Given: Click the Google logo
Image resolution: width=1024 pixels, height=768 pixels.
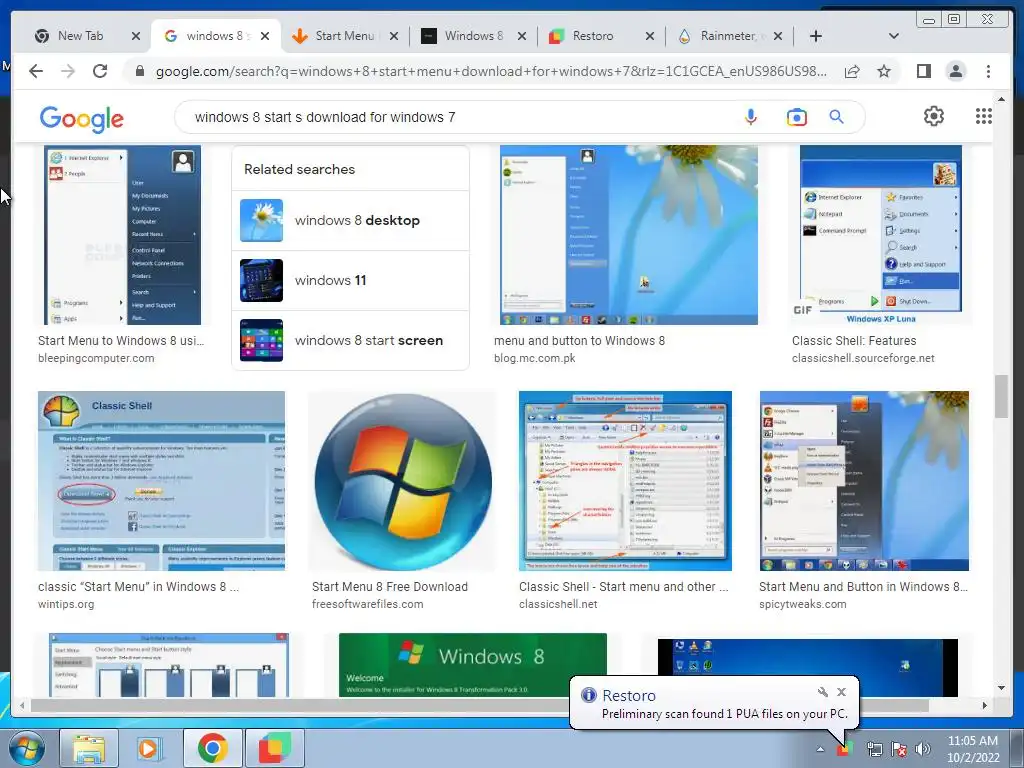Looking at the screenshot, I should [x=82, y=119].
